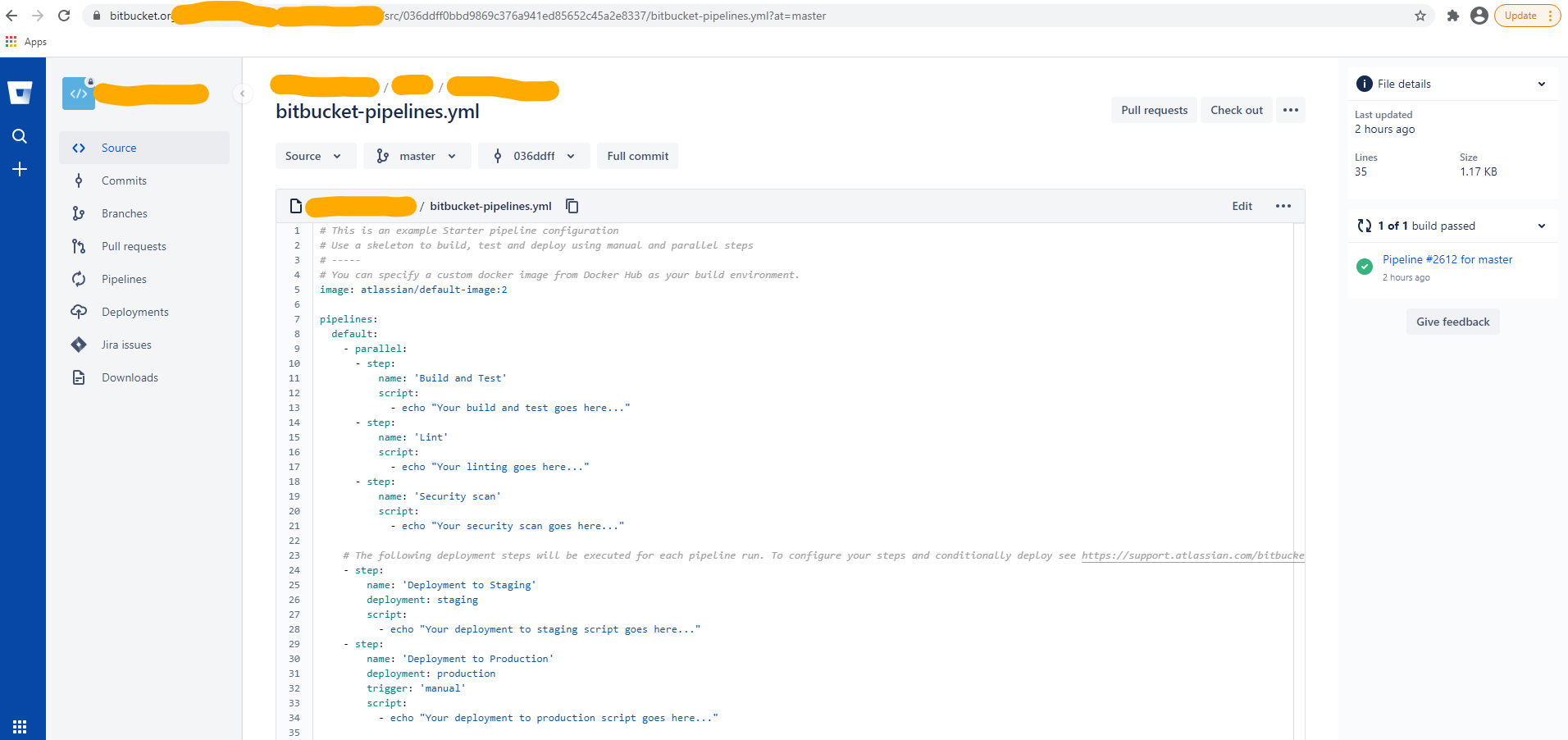Open Downloads in the sidebar
Screen dimensions: 1568x740
tap(144, 377)
